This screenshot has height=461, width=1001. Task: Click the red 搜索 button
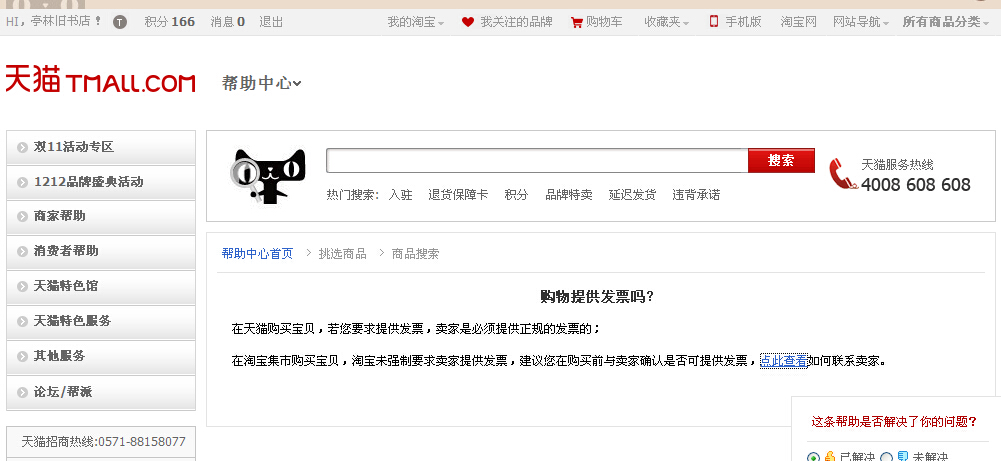(x=781, y=160)
